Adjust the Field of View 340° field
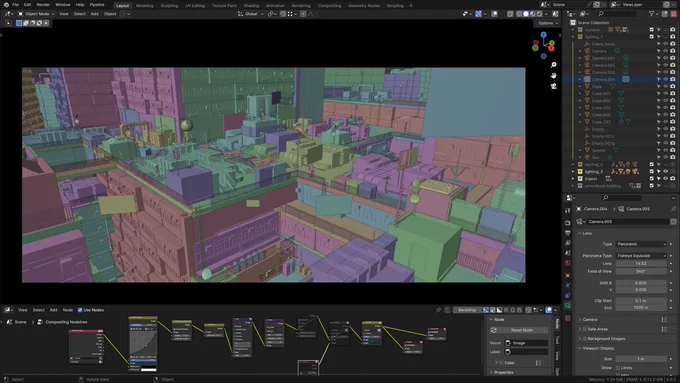Image resolution: width=680 pixels, height=383 pixels. [641, 272]
